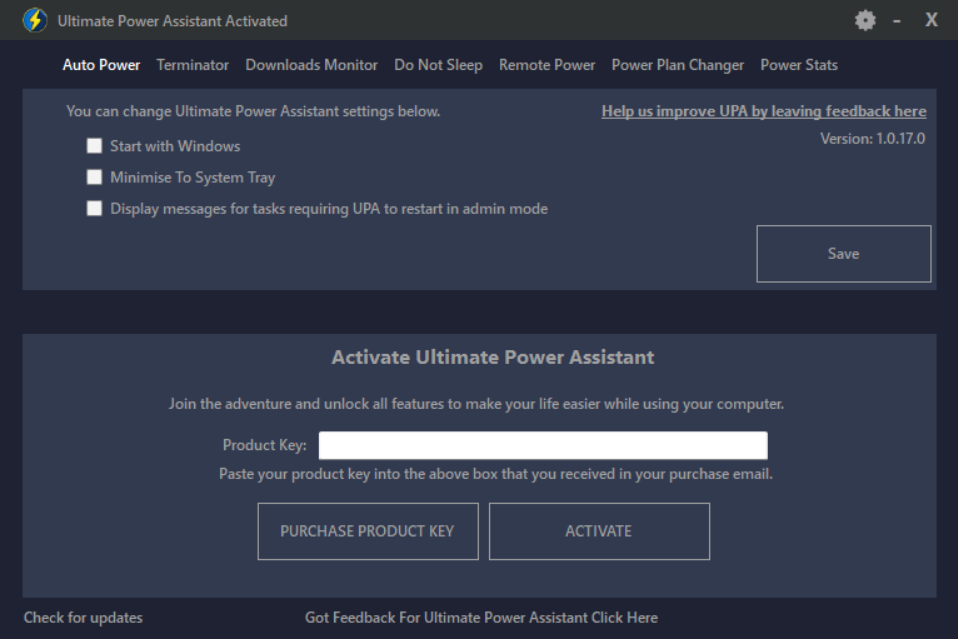The image size is (958, 639).
Task: Click the 'Join the adventure' description text
Action: [x=476, y=404]
